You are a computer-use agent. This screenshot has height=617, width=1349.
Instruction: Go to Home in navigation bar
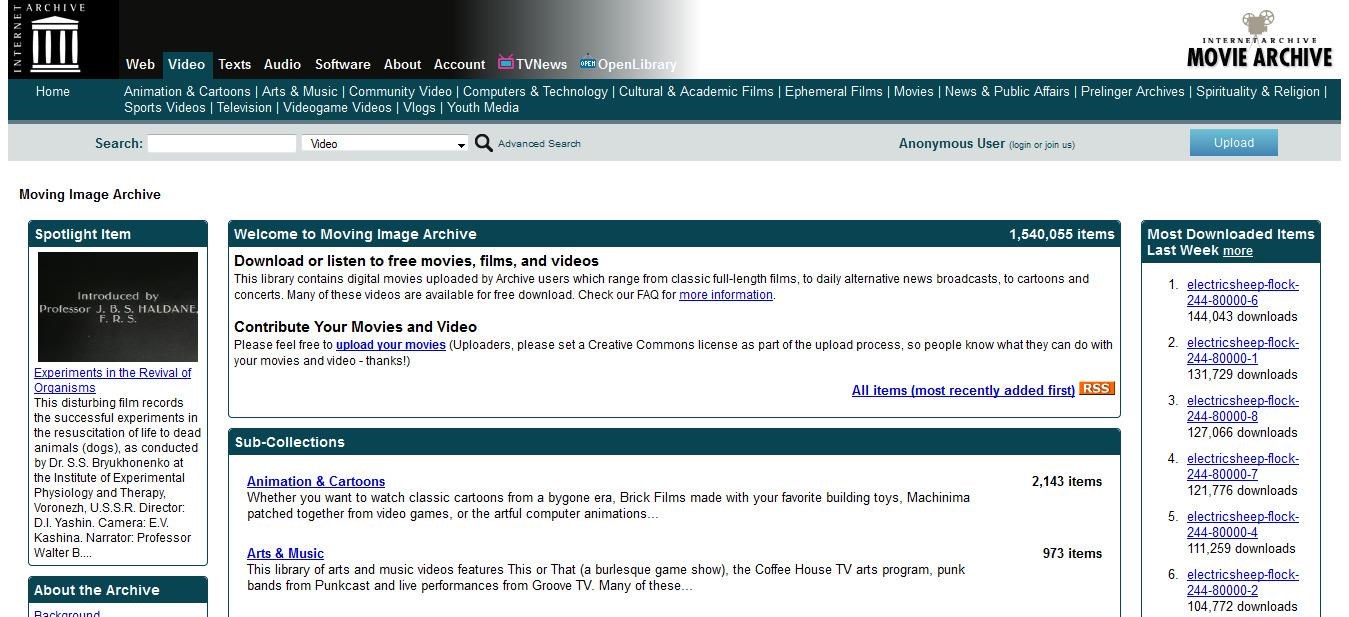tap(52, 91)
